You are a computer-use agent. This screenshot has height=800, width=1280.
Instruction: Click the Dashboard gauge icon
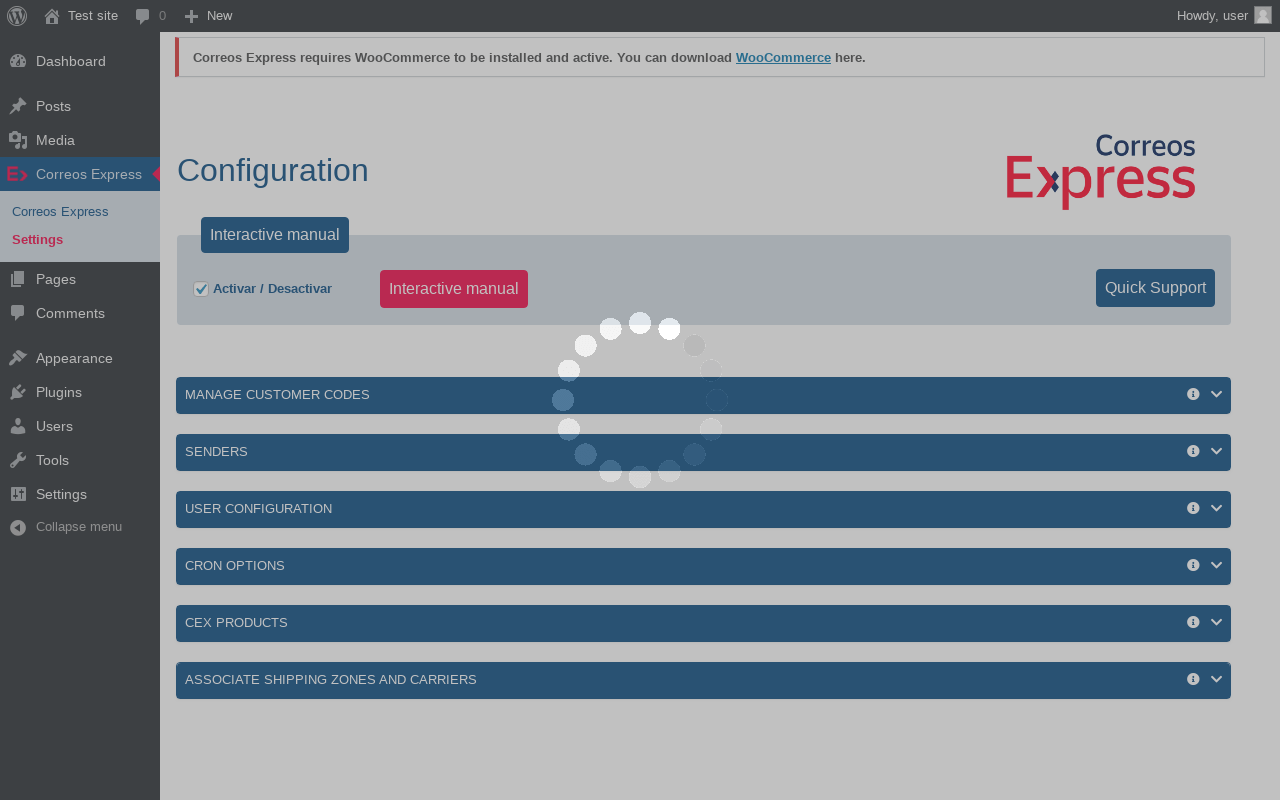click(18, 61)
